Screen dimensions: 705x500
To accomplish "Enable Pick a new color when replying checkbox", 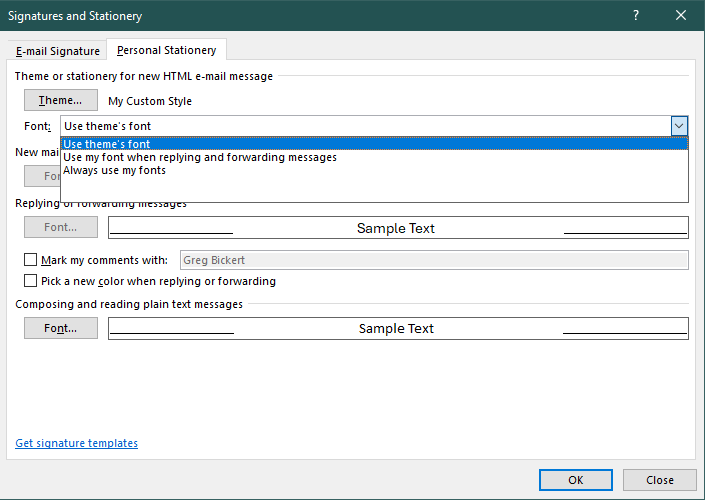I will [30, 281].
